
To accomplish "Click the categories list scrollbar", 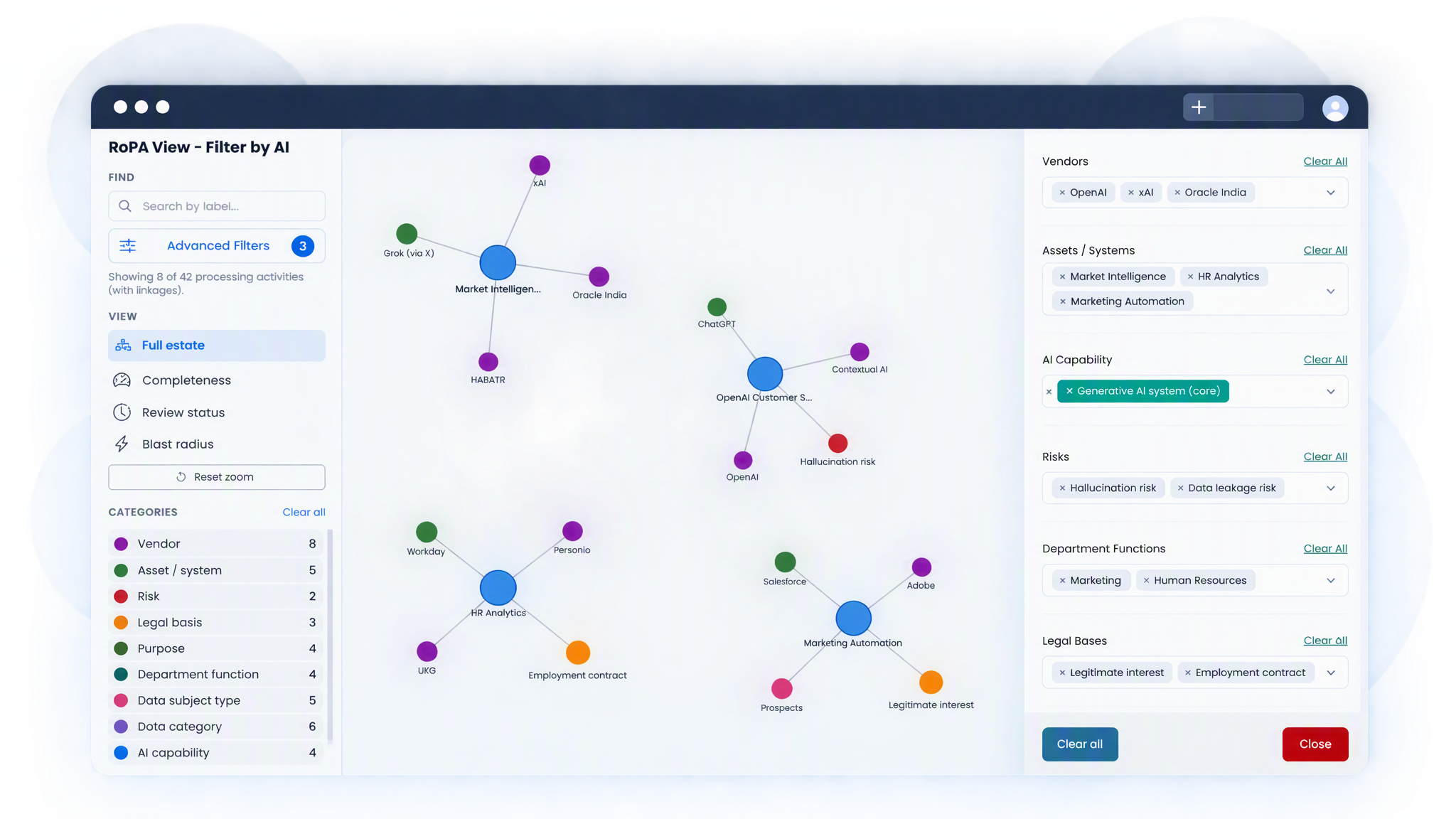I will pyautogui.click(x=330, y=636).
